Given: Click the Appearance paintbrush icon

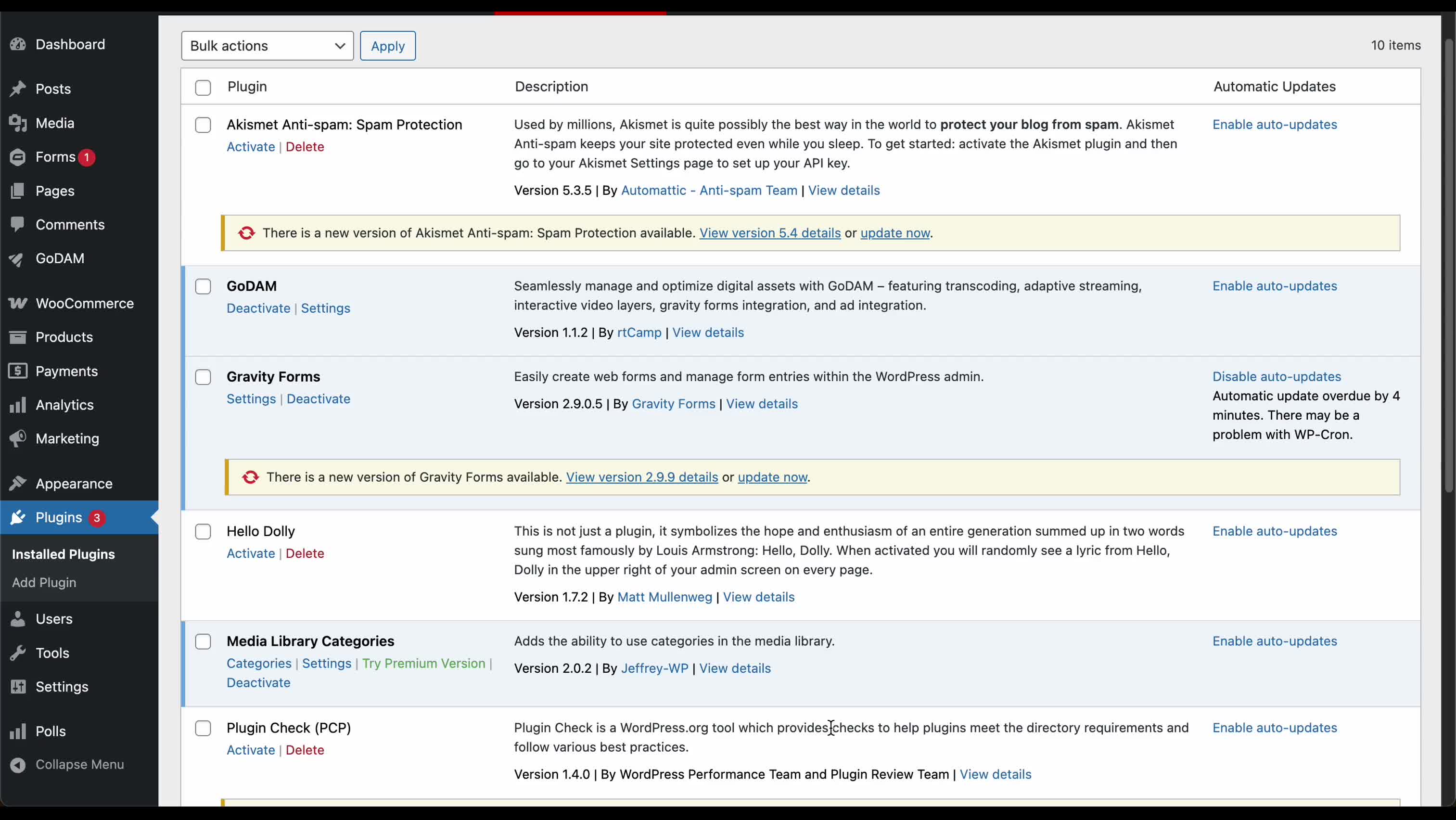Looking at the screenshot, I should click(18, 484).
